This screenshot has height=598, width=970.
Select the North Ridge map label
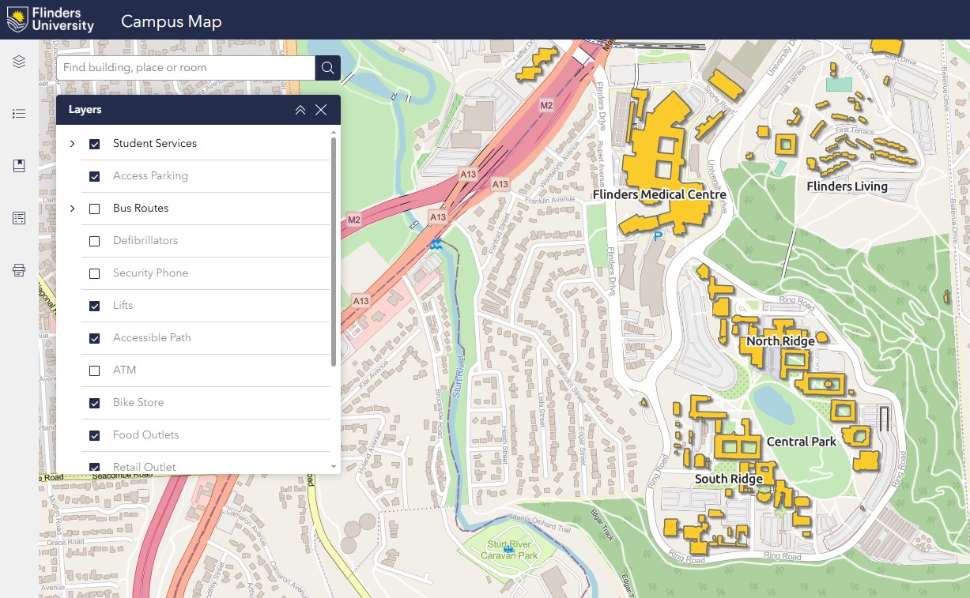(x=780, y=341)
